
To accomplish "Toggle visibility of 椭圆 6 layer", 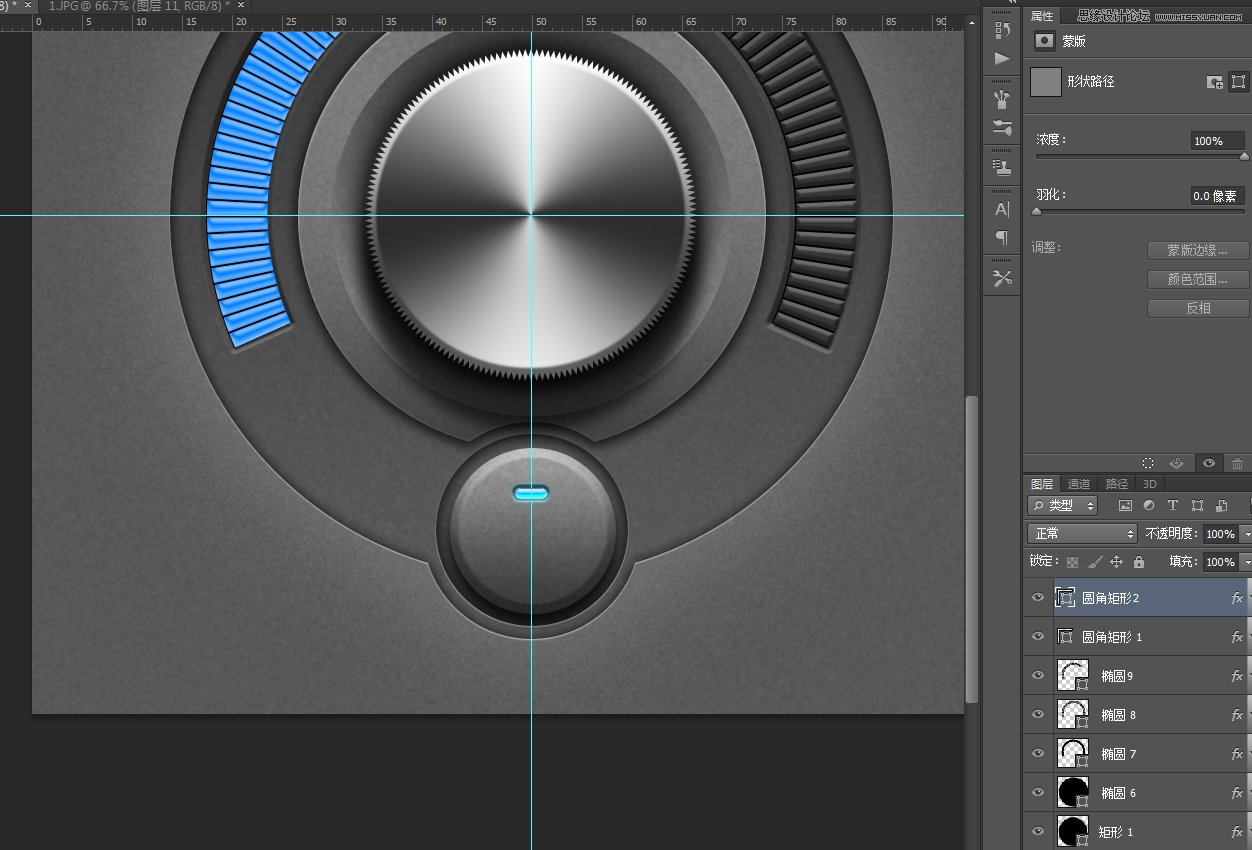I will [x=1038, y=793].
